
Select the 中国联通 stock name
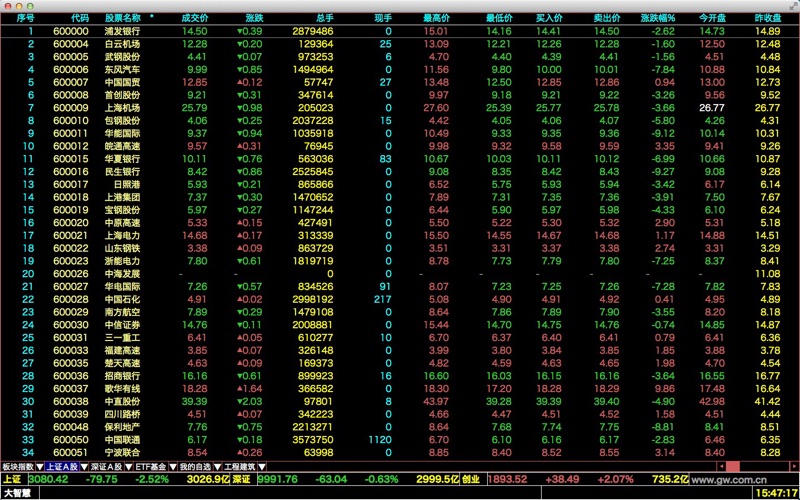(122, 439)
